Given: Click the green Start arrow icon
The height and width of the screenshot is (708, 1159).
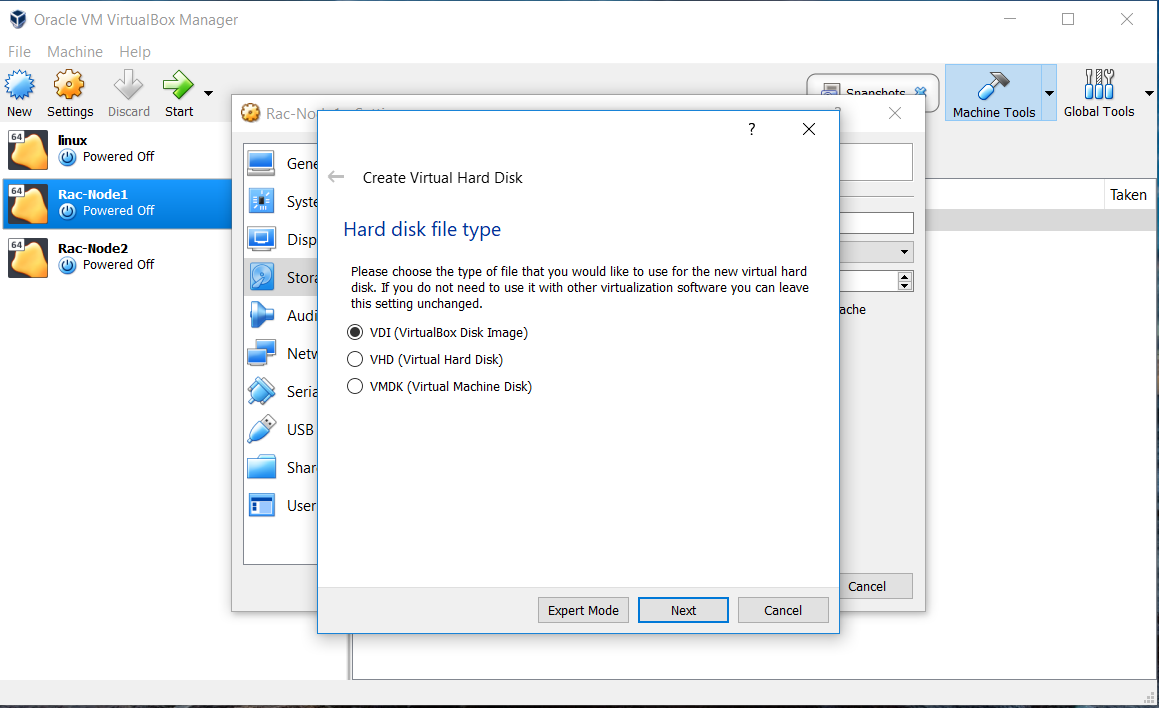Looking at the screenshot, I should pos(178,85).
